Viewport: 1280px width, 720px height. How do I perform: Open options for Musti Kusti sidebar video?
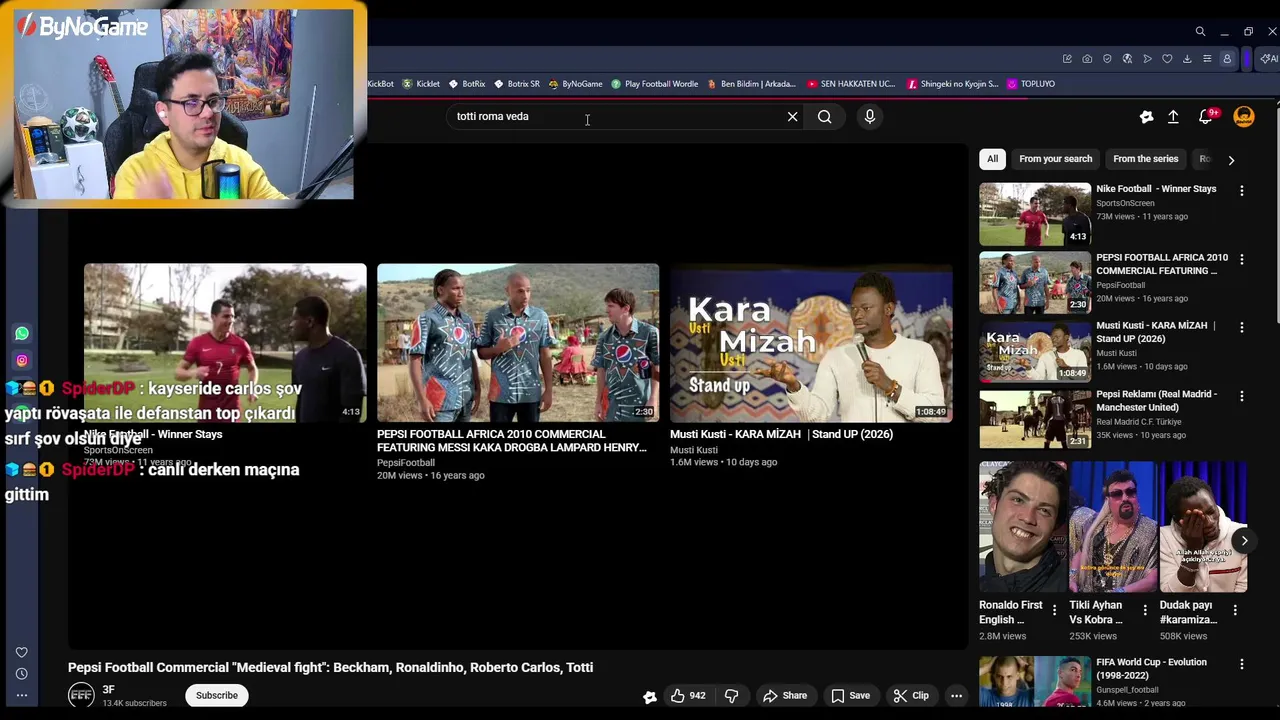click(1242, 327)
